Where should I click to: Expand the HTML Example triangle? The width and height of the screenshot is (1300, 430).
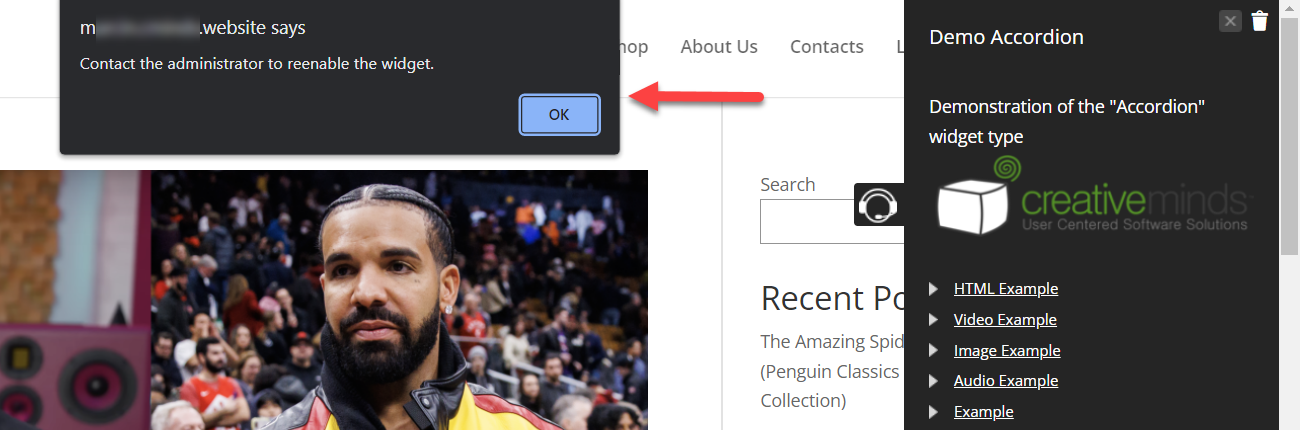tap(934, 289)
